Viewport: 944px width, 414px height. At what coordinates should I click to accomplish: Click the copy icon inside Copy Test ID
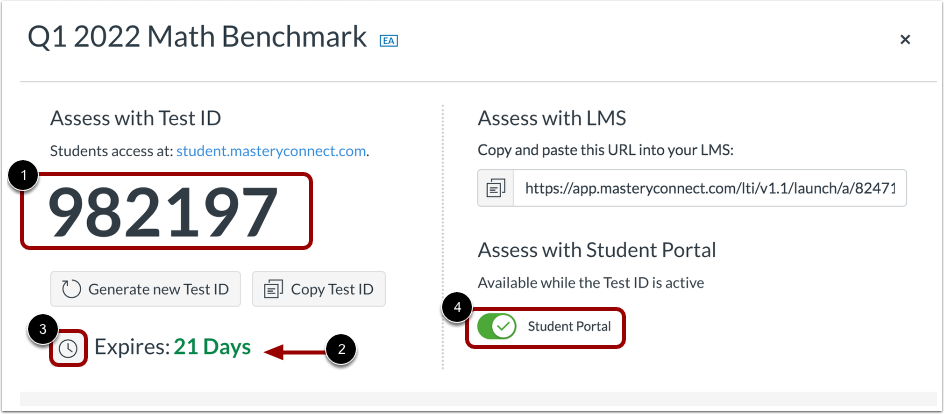274,289
